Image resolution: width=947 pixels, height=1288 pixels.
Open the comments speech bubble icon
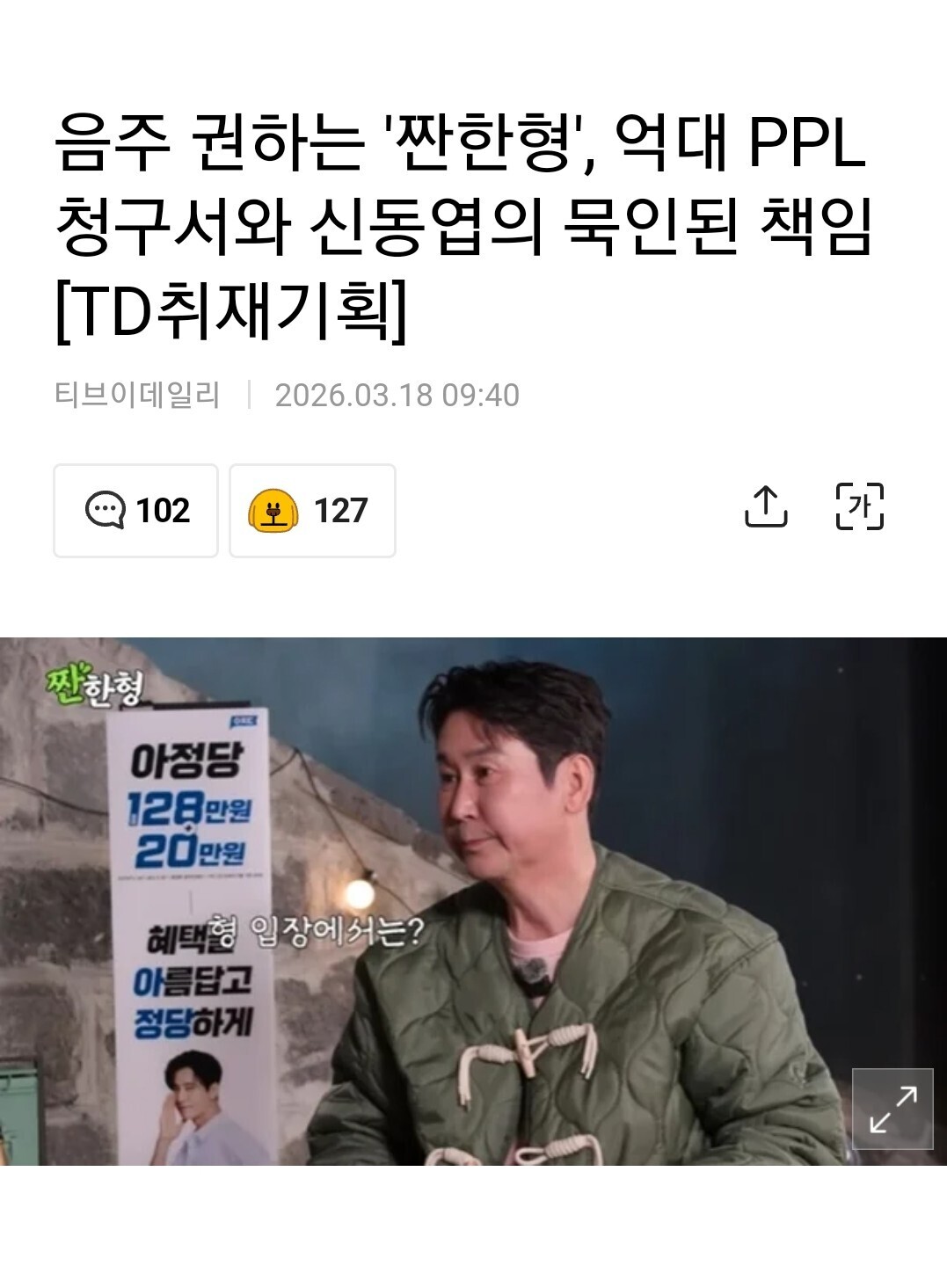coord(105,510)
